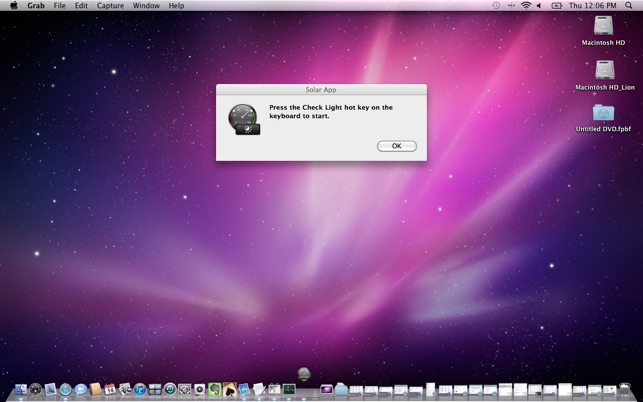Open the File menu

(59, 6)
